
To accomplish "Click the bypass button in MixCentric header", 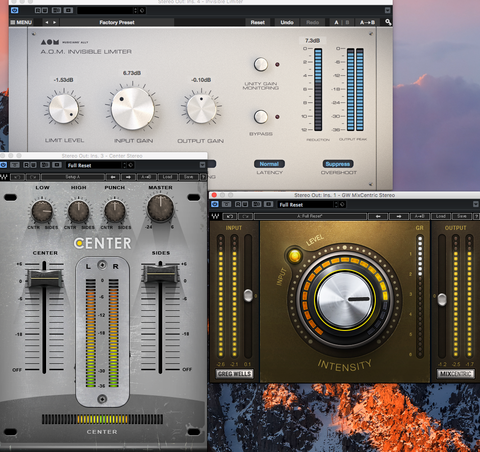I will [x=226, y=204].
